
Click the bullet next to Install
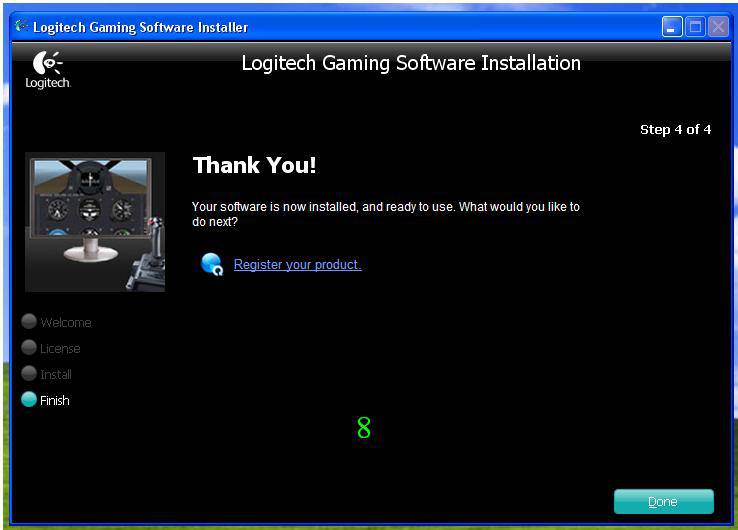coord(29,373)
